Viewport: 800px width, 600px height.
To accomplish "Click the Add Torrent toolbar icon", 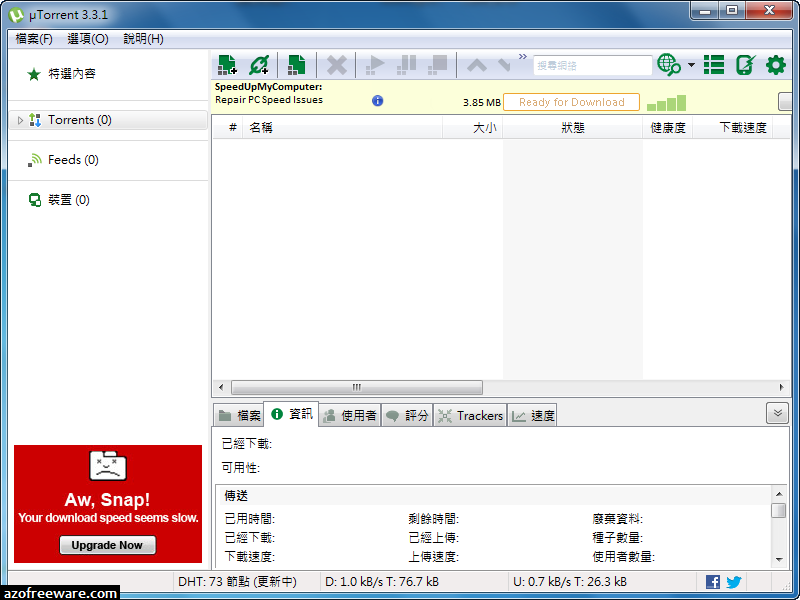I will (227, 65).
